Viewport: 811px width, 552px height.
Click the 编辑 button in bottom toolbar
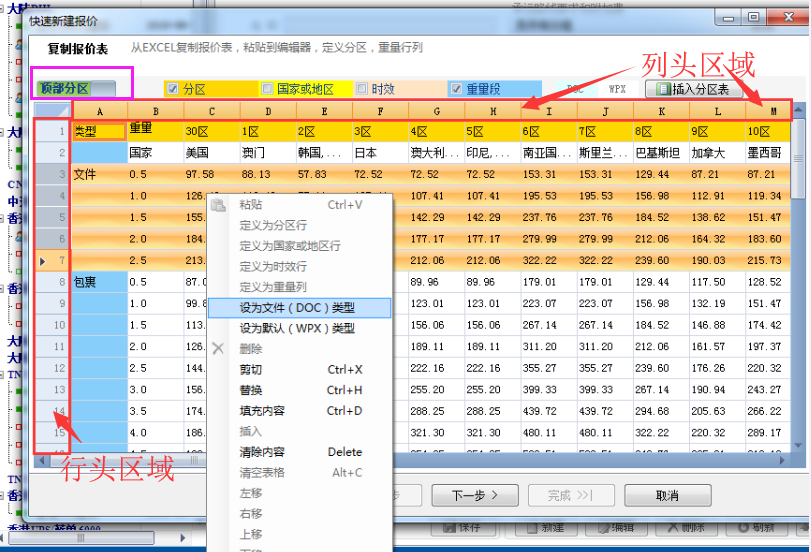pyautogui.click(x=614, y=527)
